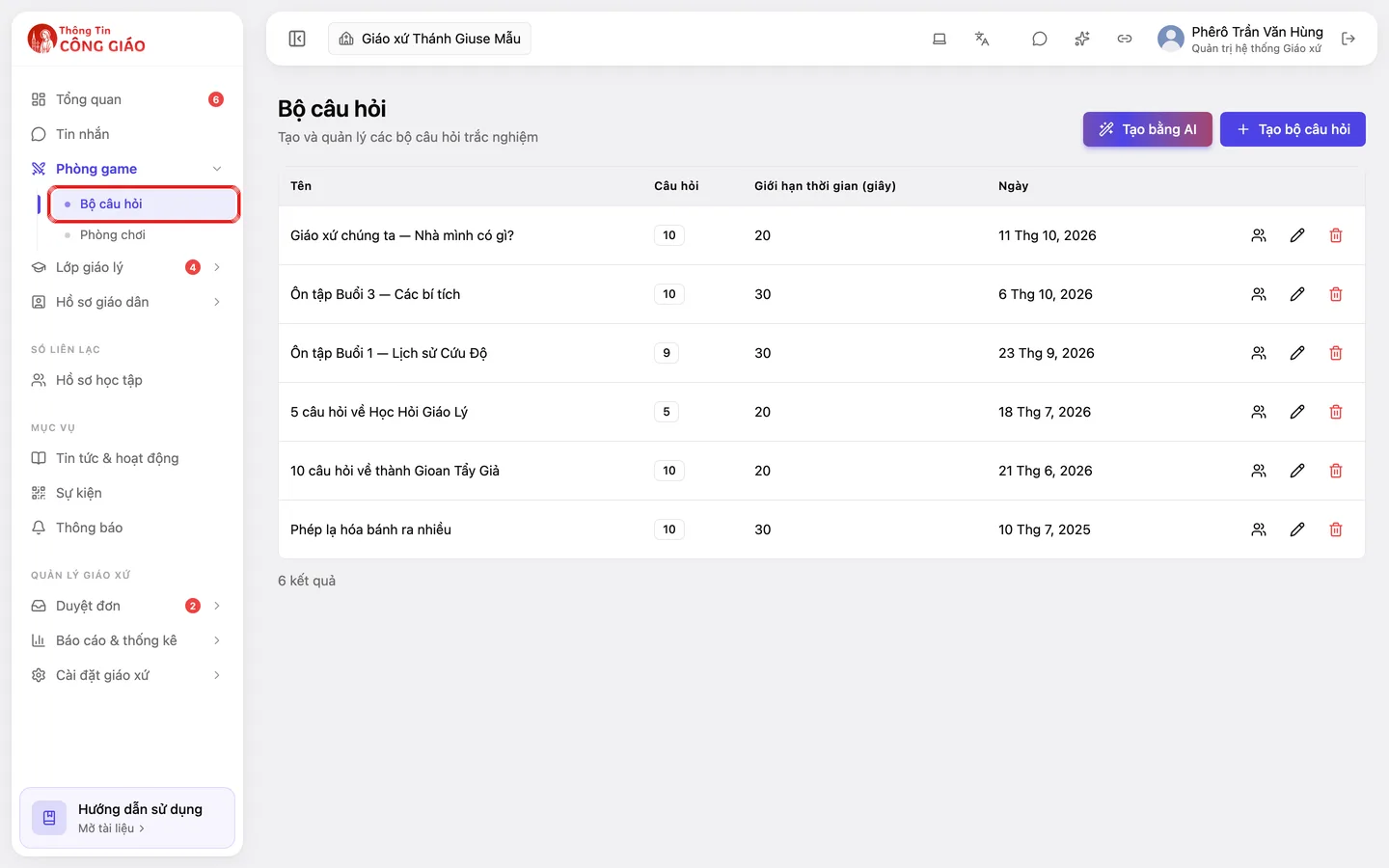Click the text "10 câu hỏi về thánh Gioan Tẩy Giả"
The width and height of the screenshot is (1389, 868).
coord(395,471)
